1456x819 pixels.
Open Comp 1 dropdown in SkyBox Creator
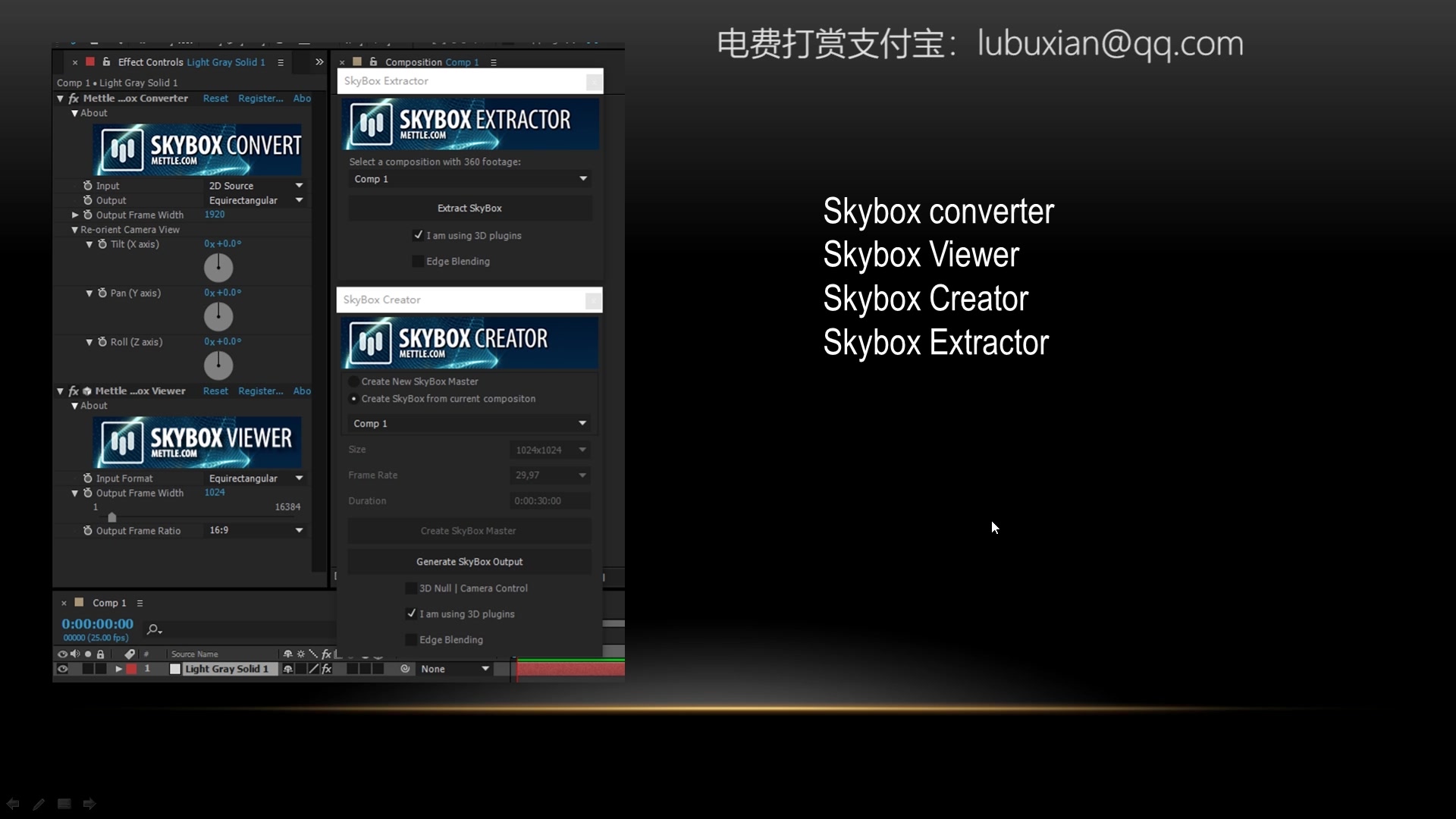(x=469, y=423)
